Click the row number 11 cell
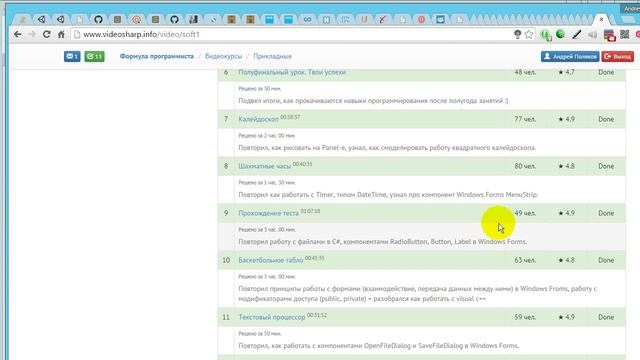 (x=226, y=317)
